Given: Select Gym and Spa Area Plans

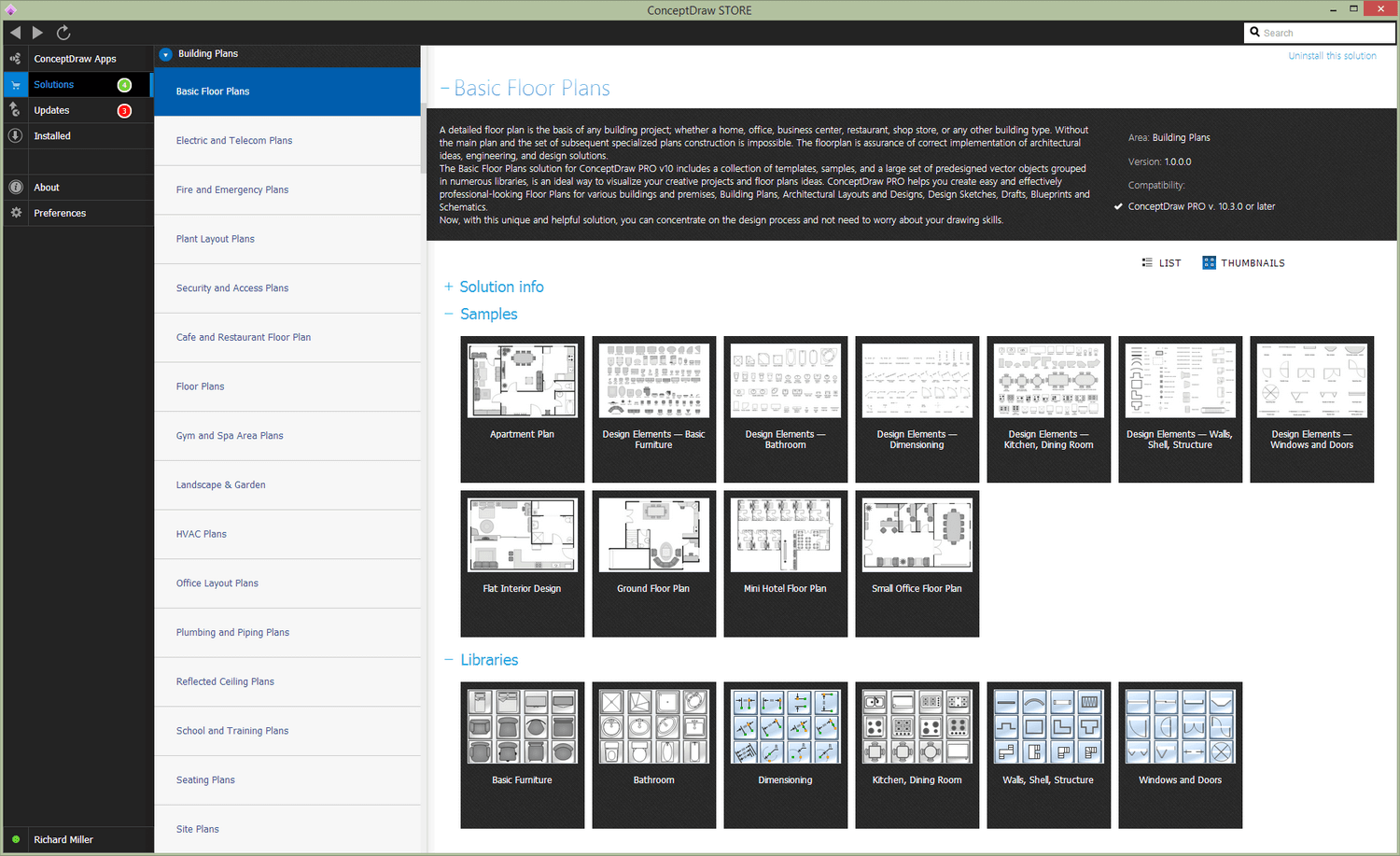Looking at the screenshot, I should (x=287, y=436).
